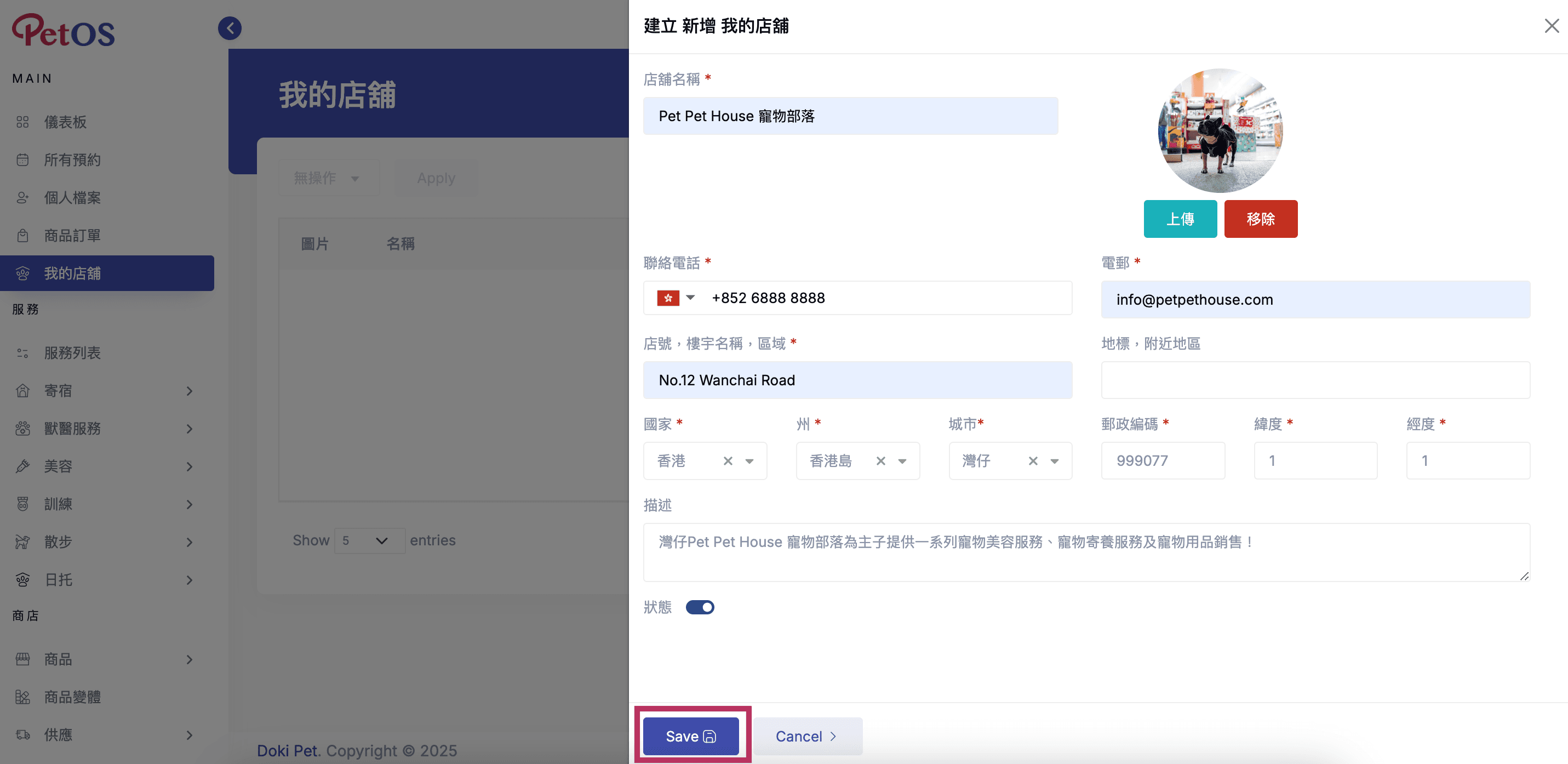This screenshot has height=764, width=1568.
Task: Open the Doki Pet footer link
Action: pos(287,751)
